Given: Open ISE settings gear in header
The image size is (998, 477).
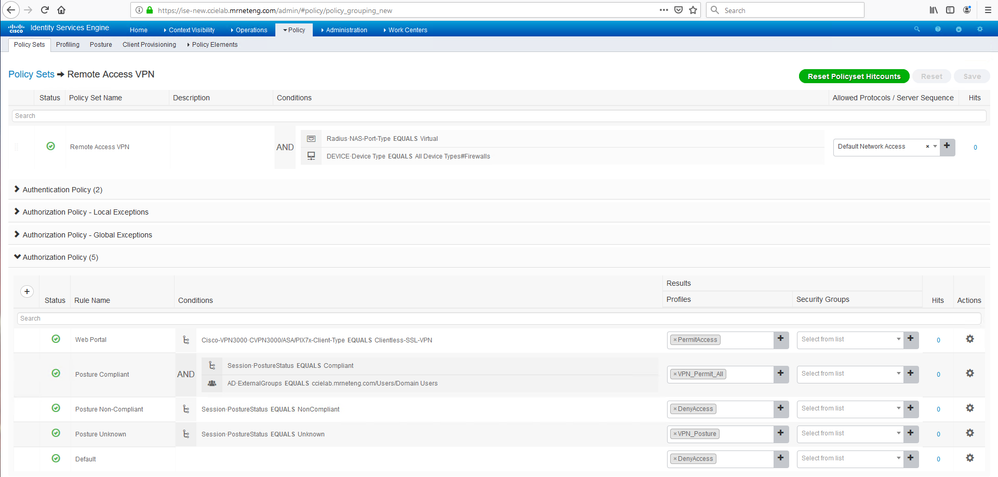Looking at the screenshot, I should pyautogui.click(x=980, y=29).
